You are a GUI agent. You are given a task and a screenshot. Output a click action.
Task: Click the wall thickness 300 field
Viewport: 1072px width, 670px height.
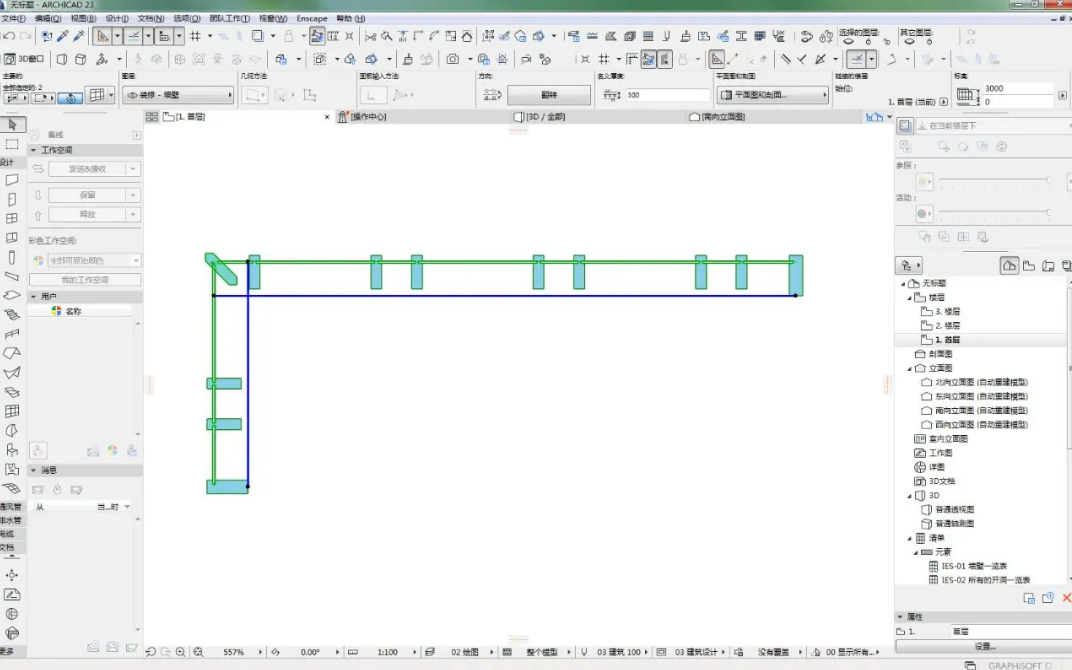[x=667, y=95]
